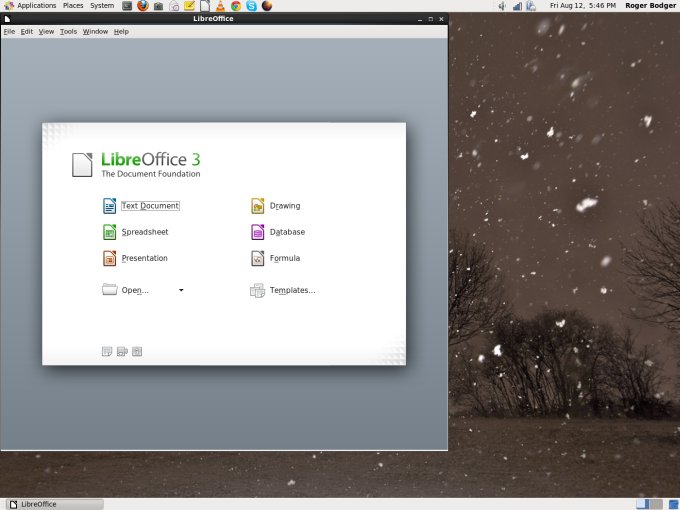
Task: Click the first small icon at bottom of Start Center
Action: click(107, 351)
